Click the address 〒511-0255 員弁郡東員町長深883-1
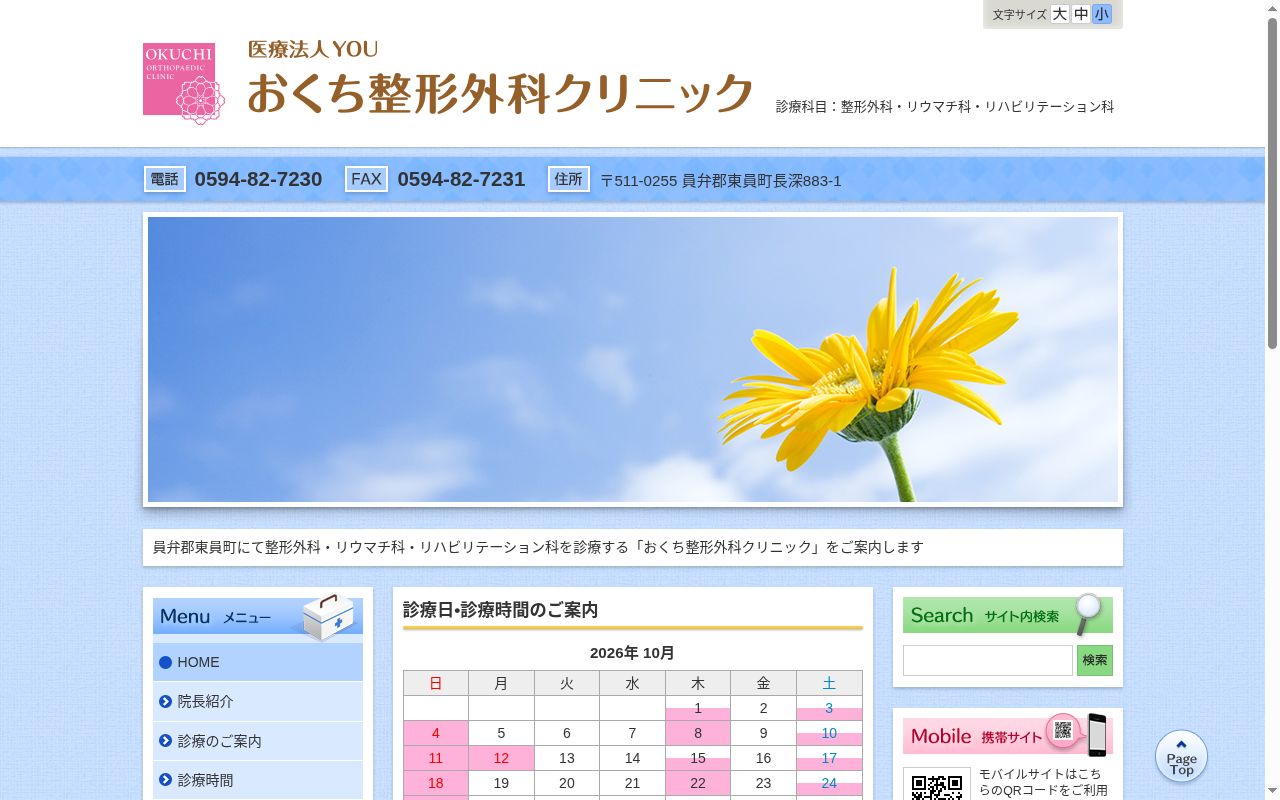 coord(721,181)
